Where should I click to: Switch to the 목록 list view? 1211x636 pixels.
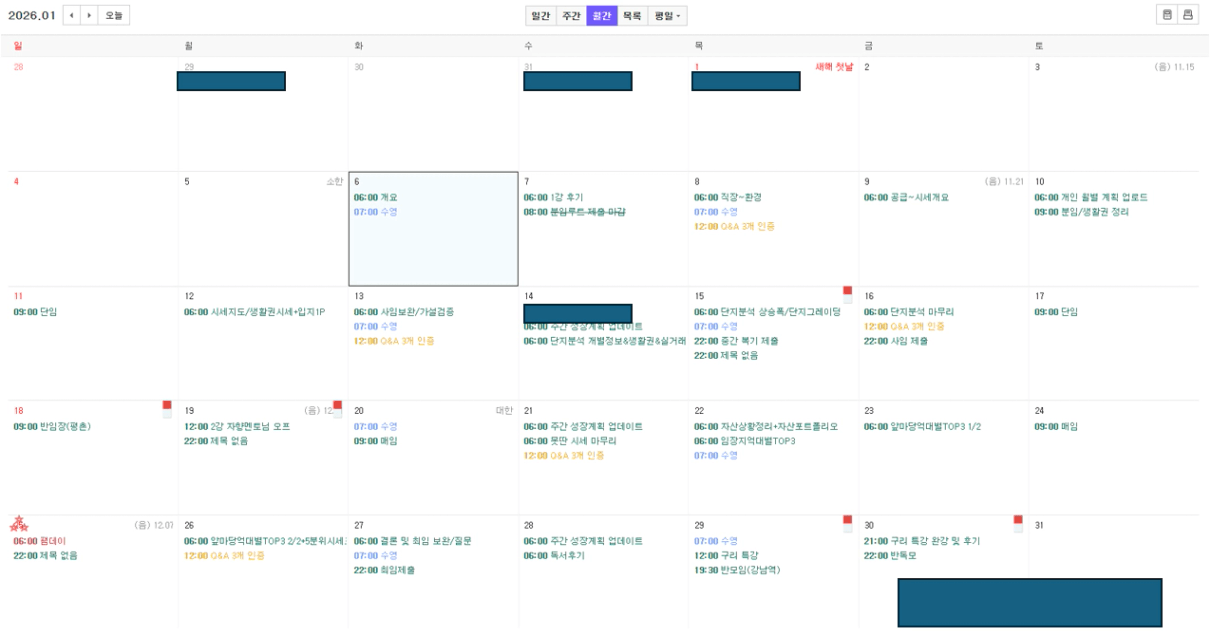coord(632,16)
